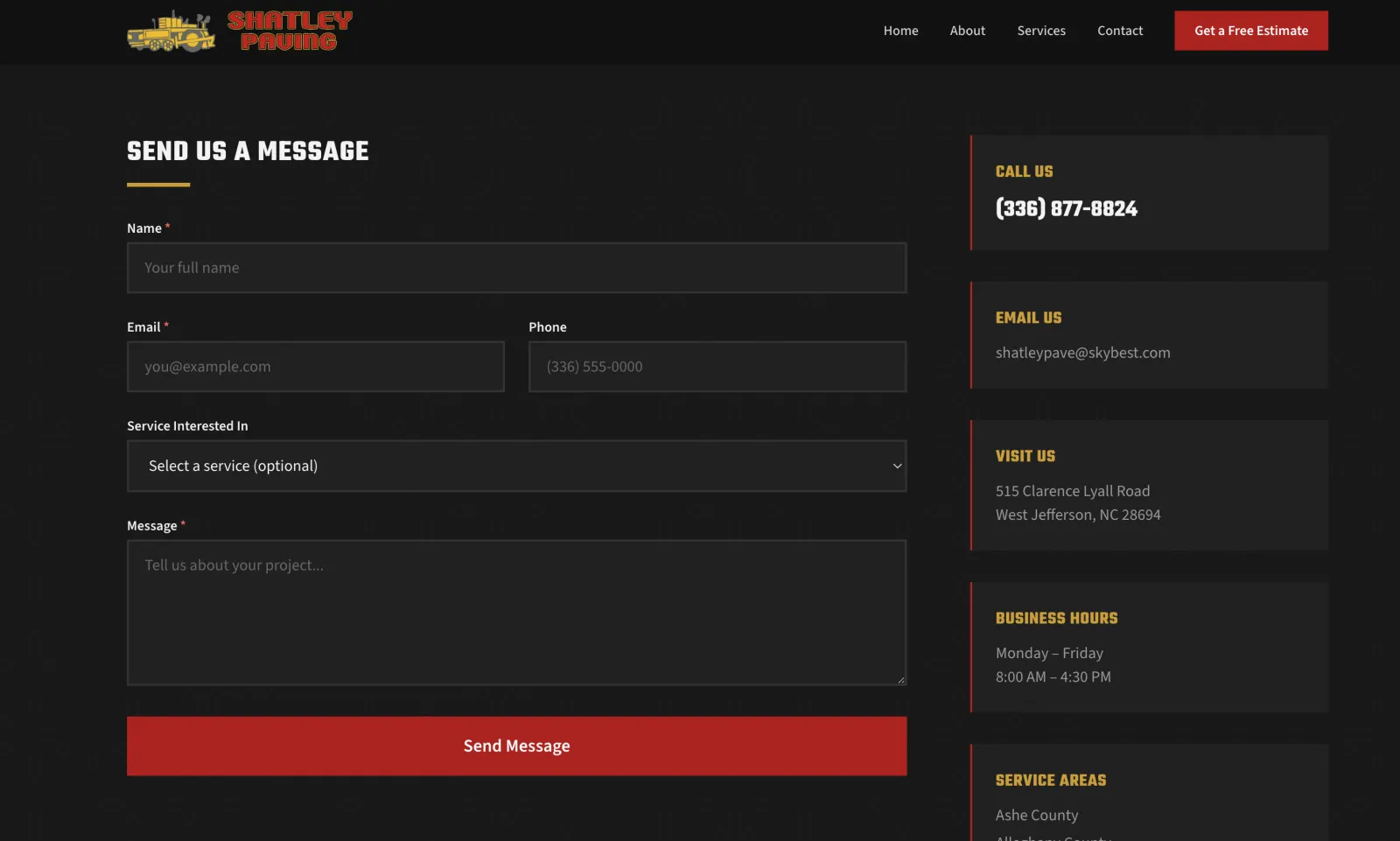
Task: Email shatleypave@skybest.com
Action: (x=1082, y=353)
